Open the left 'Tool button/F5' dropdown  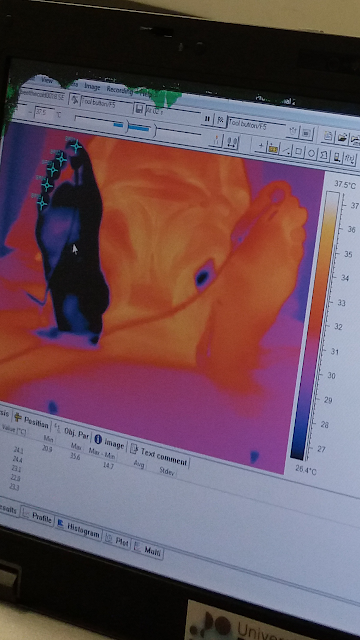coord(107,104)
